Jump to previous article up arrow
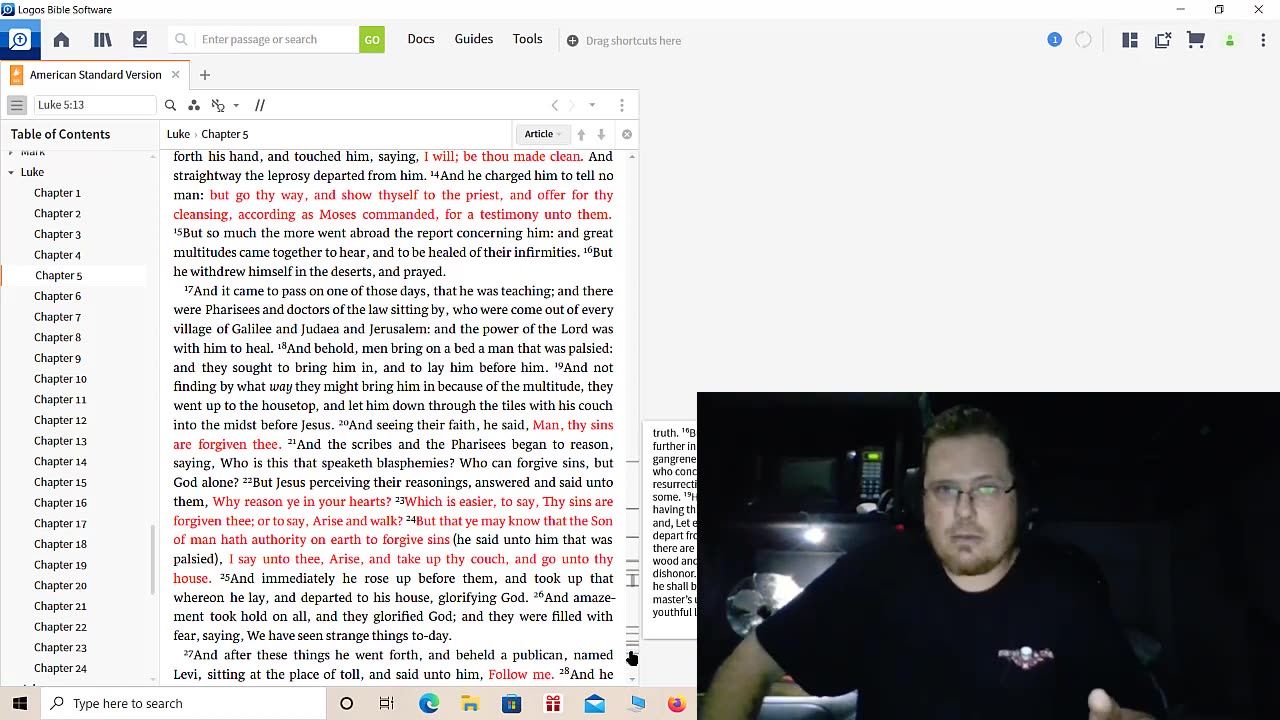The image size is (1280, 720). pos(581,134)
